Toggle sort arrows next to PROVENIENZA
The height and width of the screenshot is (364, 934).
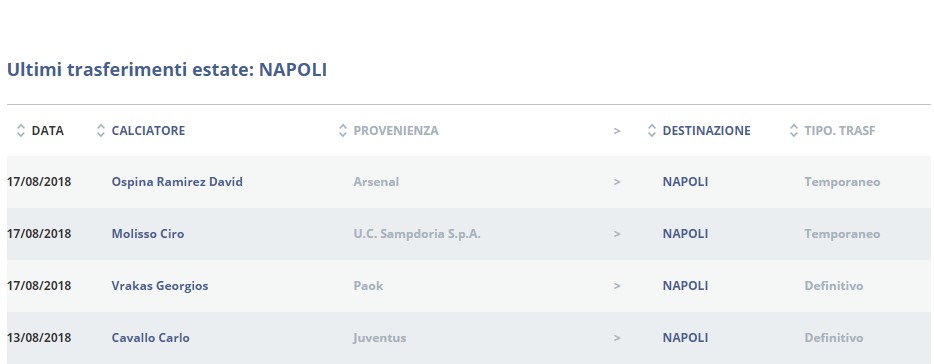pos(343,130)
